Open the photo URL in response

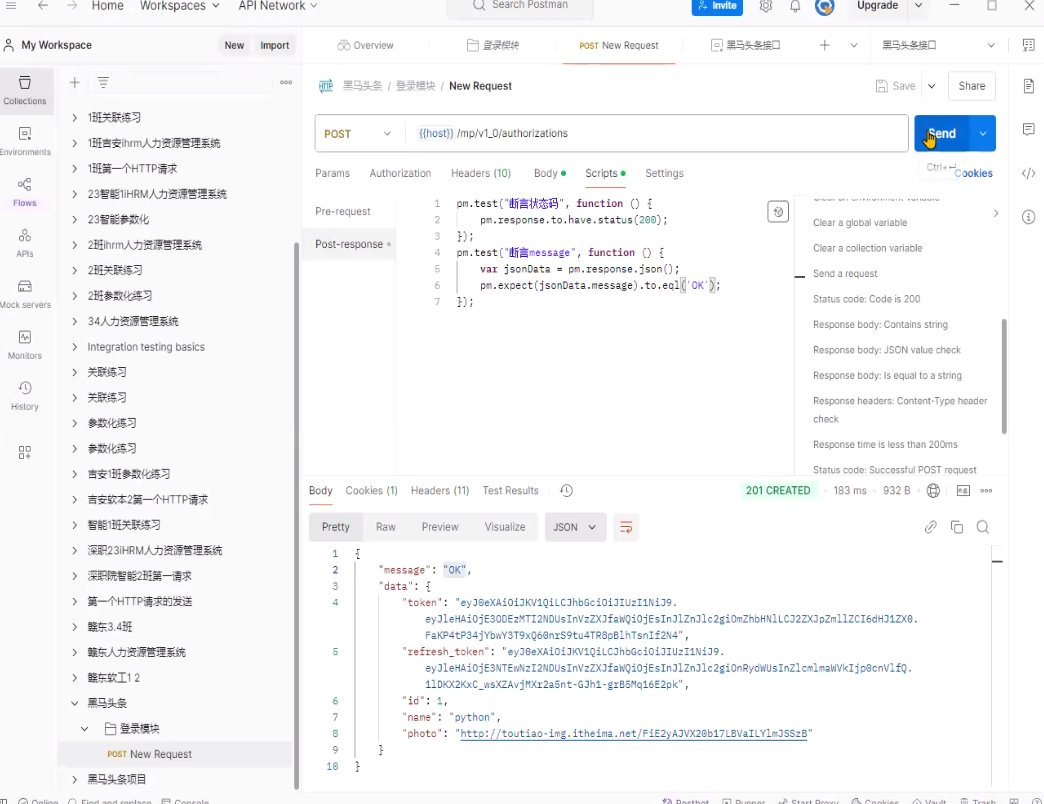pyautogui.click(x=633, y=733)
